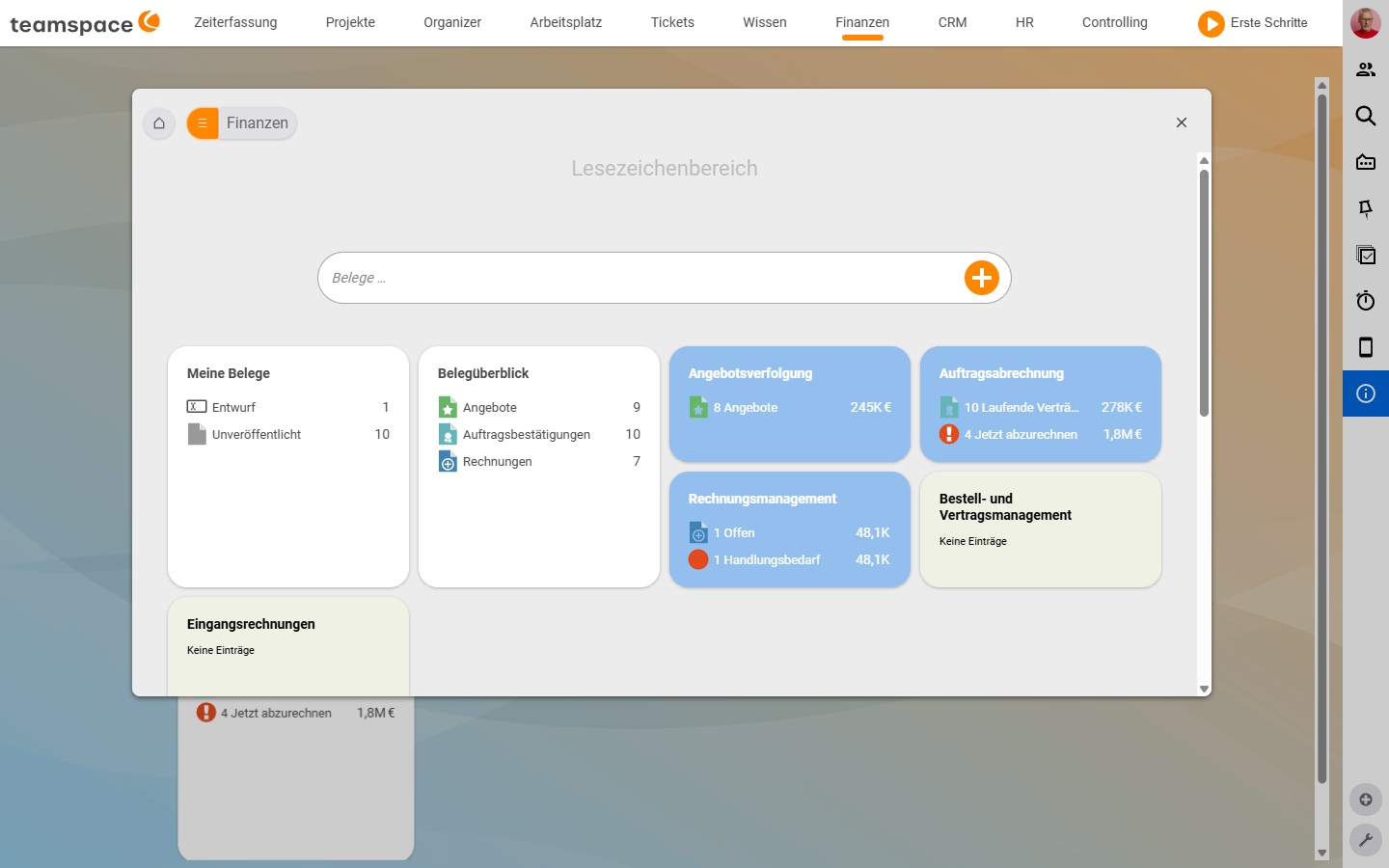Image resolution: width=1389 pixels, height=868 pixels.
Task: Click the home icon in the dialog
Action: (x=159, y=123)
